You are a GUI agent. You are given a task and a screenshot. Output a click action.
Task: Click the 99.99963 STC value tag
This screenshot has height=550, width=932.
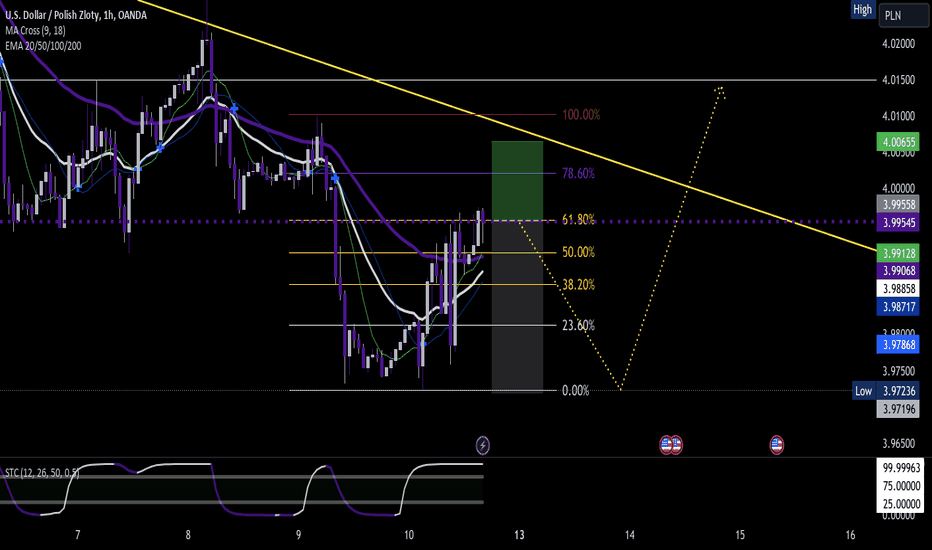(901, 468)
